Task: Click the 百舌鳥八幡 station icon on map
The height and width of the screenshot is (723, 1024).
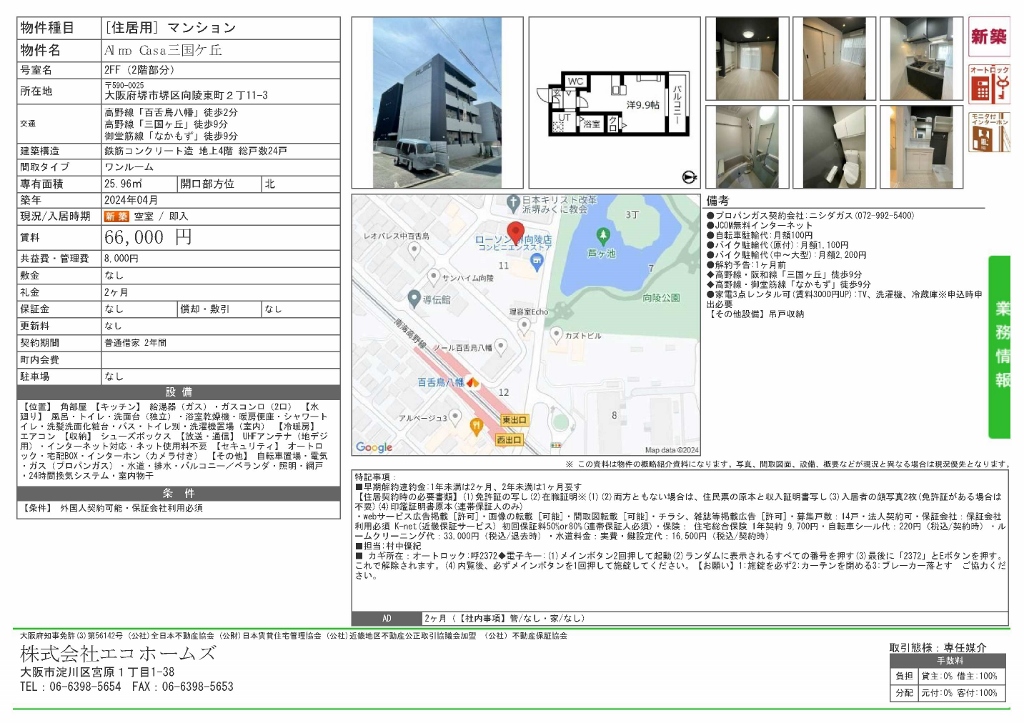Action: coord(473,381)
